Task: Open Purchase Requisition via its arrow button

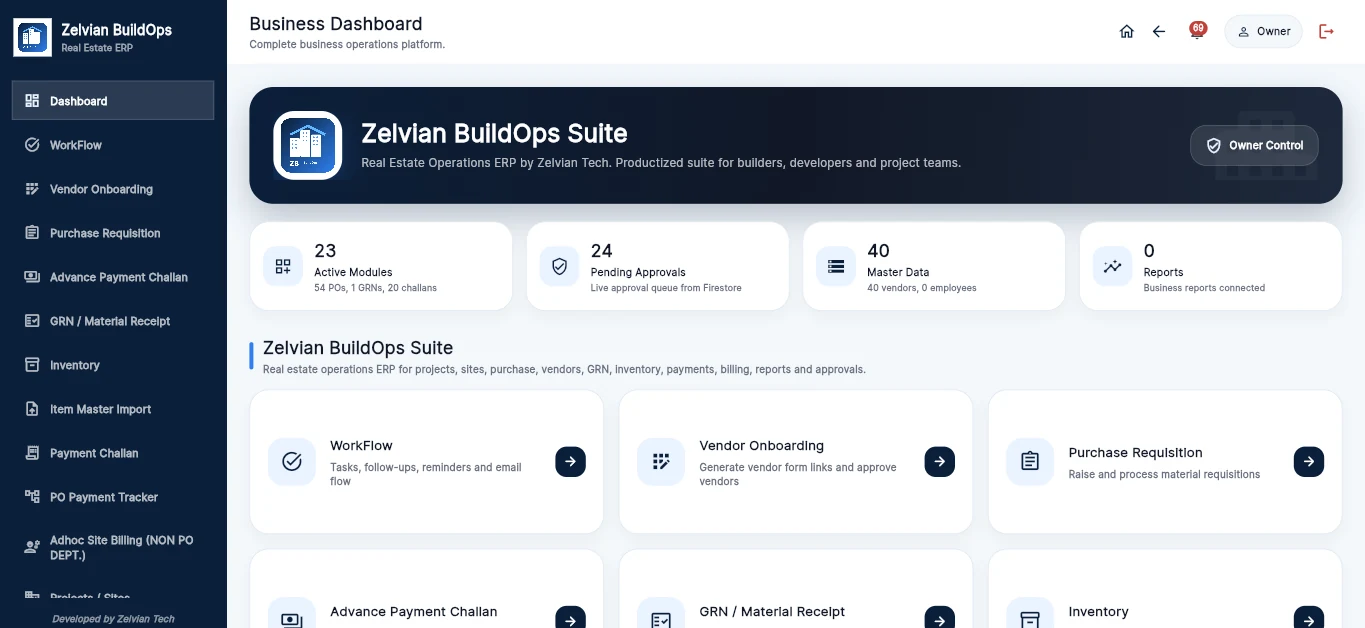Action: tap(1309, 461)
